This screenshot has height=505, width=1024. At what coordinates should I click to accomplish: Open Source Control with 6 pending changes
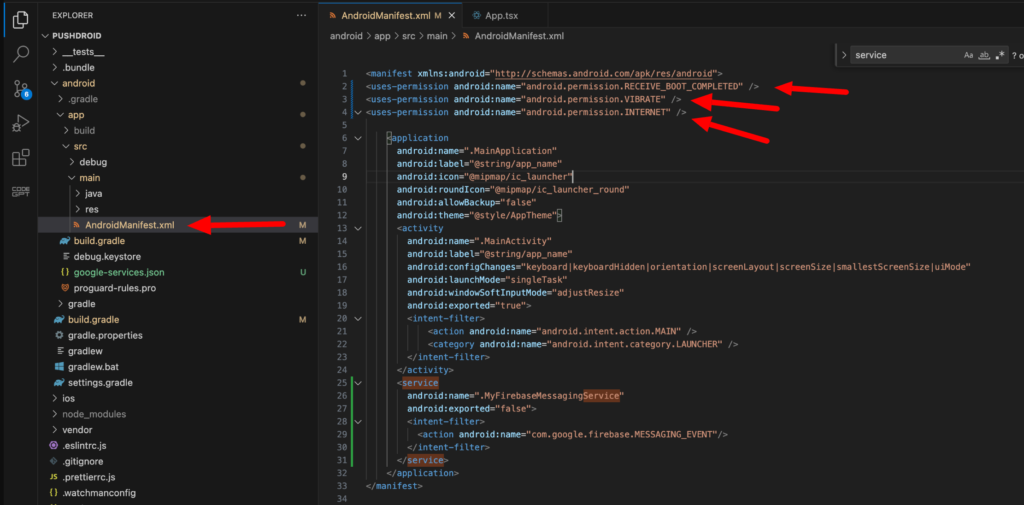coord(22,89)
